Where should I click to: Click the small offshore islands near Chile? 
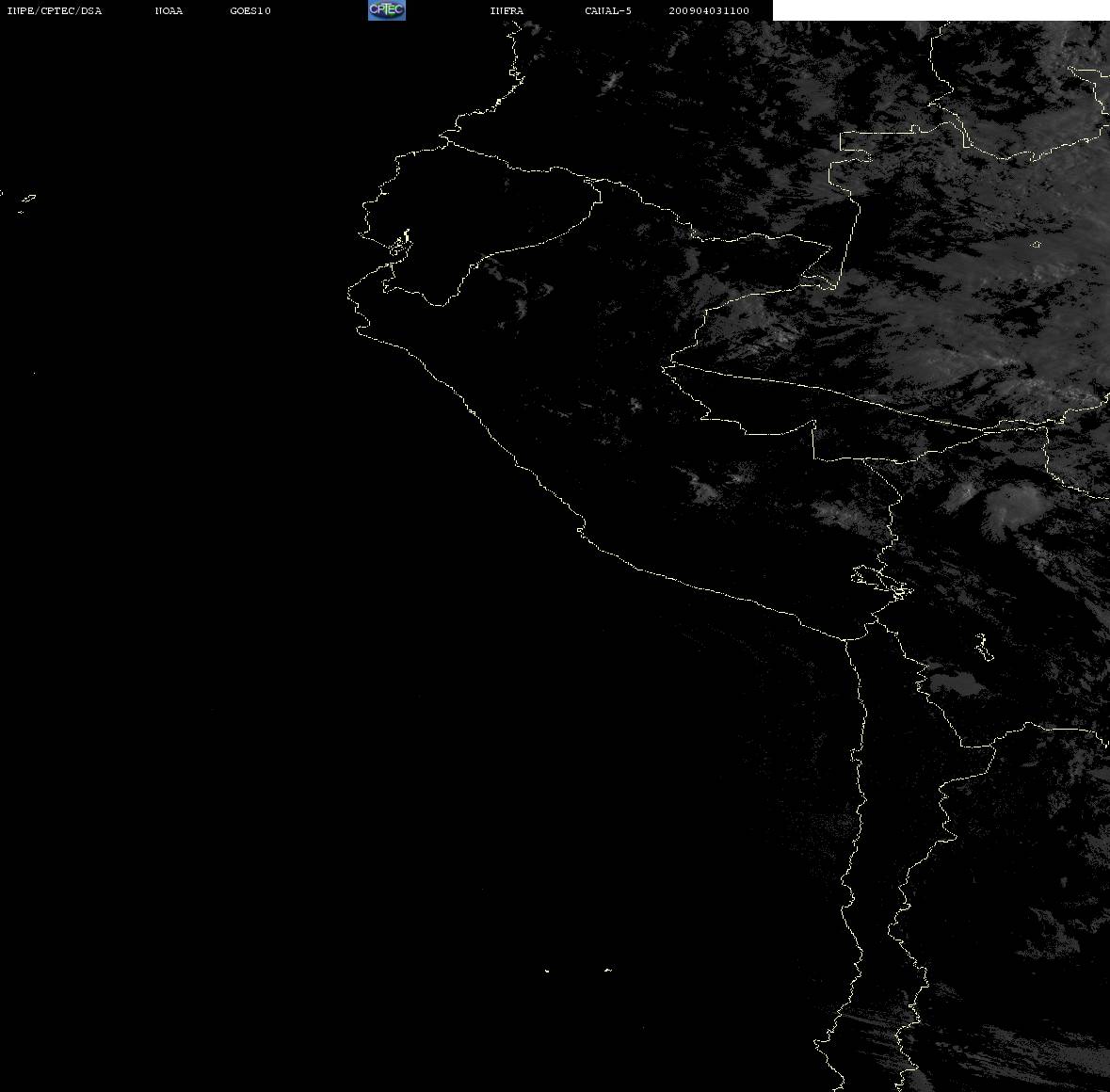(x=577, y=971)
